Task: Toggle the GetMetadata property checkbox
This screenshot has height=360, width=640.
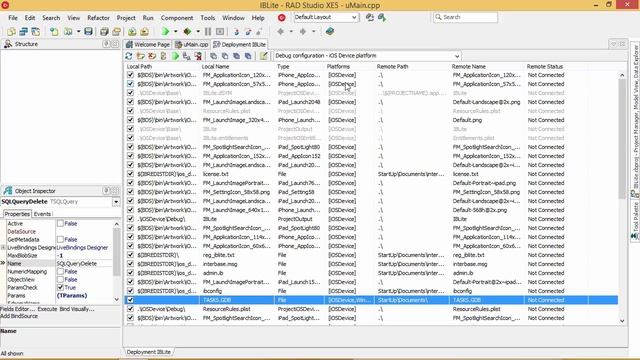Action: (x=60, y=239)
